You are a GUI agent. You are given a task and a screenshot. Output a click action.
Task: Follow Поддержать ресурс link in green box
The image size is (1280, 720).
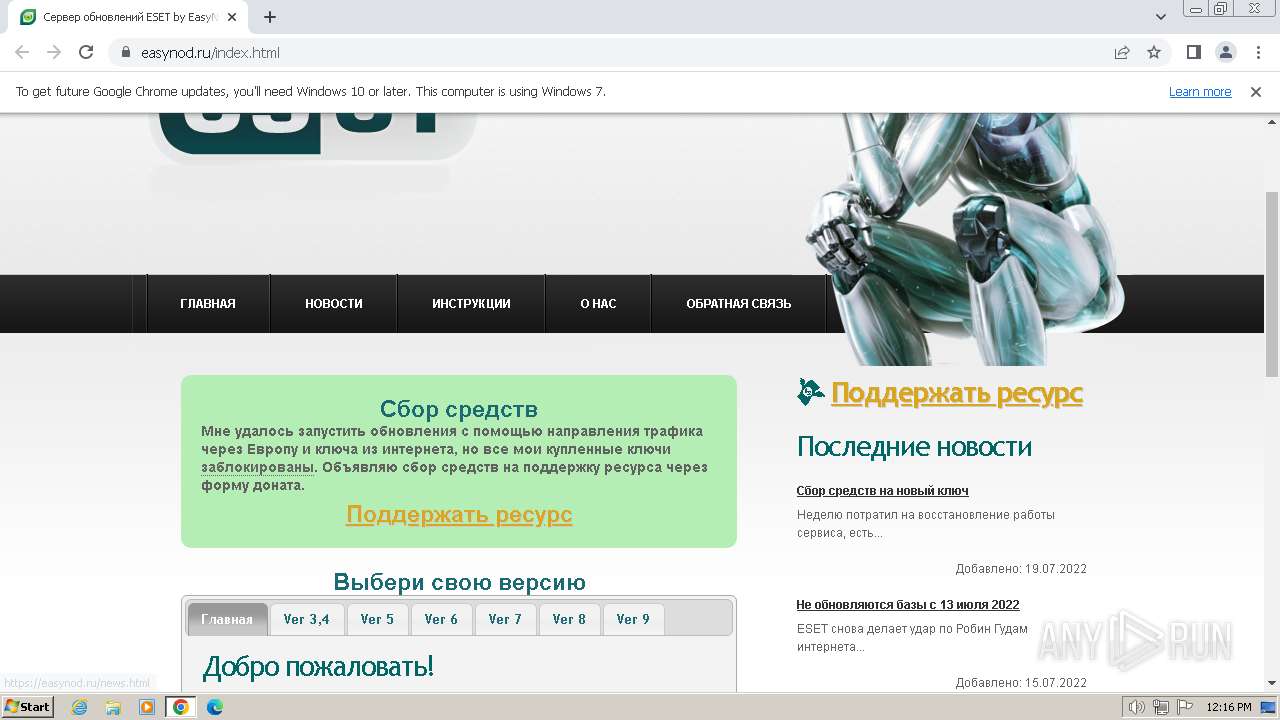pos(459,514)
